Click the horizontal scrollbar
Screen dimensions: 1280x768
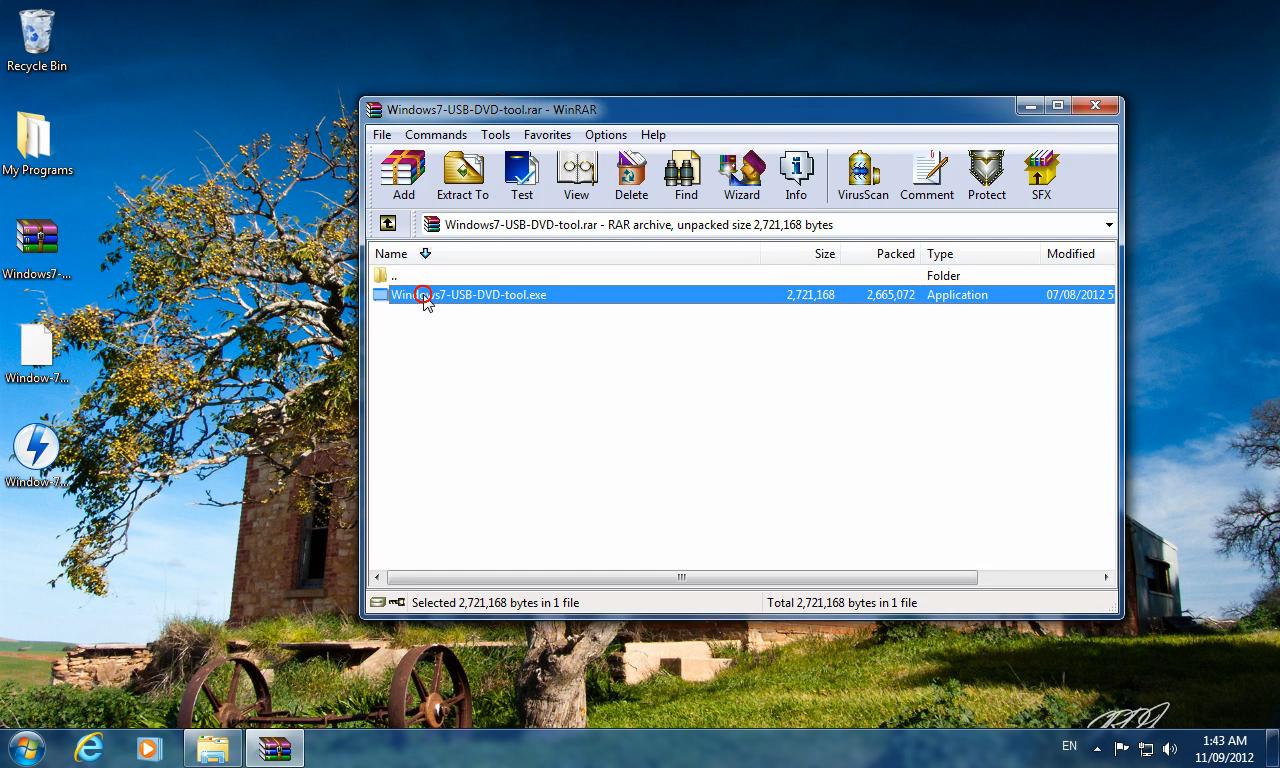(x=681, y=577)
